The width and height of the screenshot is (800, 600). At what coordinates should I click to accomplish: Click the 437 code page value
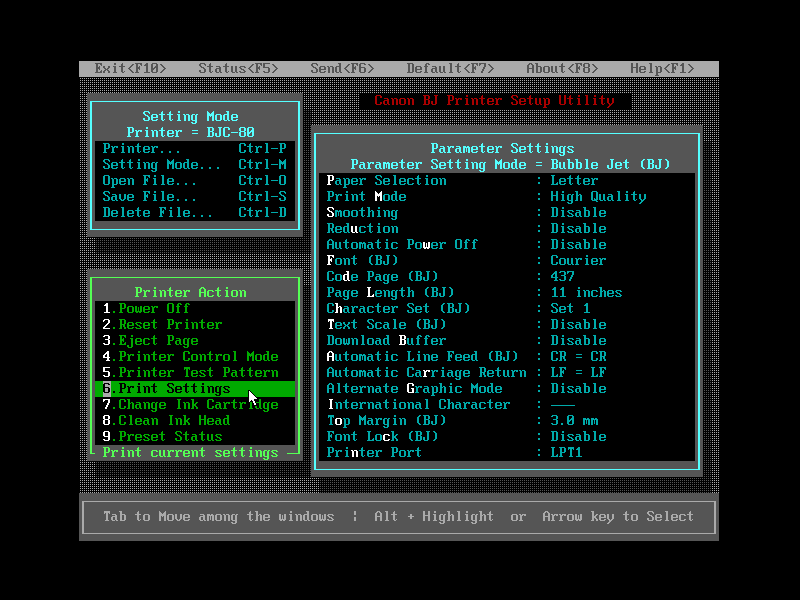point(562,277)
